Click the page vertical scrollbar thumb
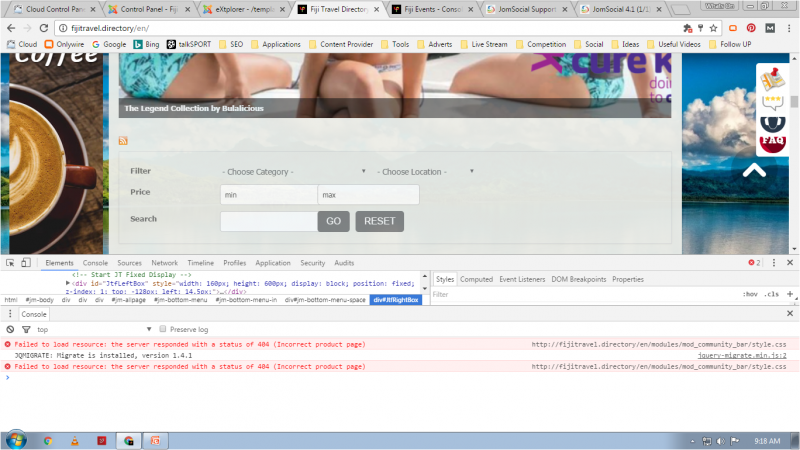 pyautogui.click(x=794, y=101)
